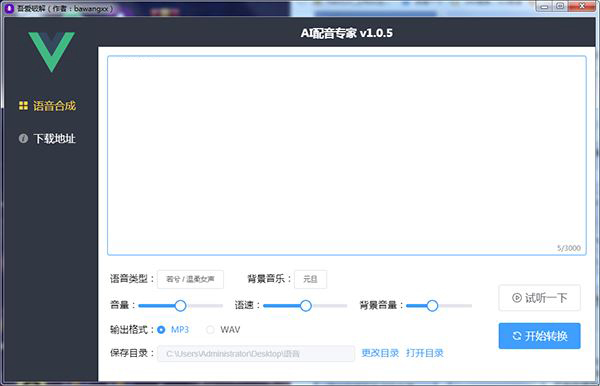Click the 语速 speech speed slider handle

point(306,306)
